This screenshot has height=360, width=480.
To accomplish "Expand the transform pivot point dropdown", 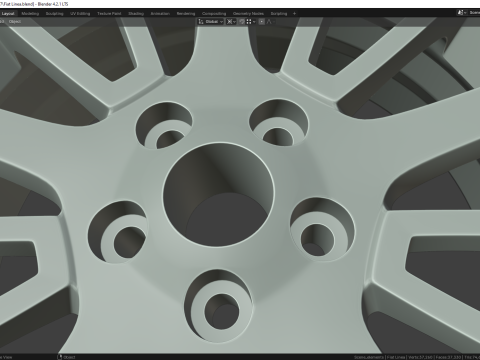I will pos(231,22).
